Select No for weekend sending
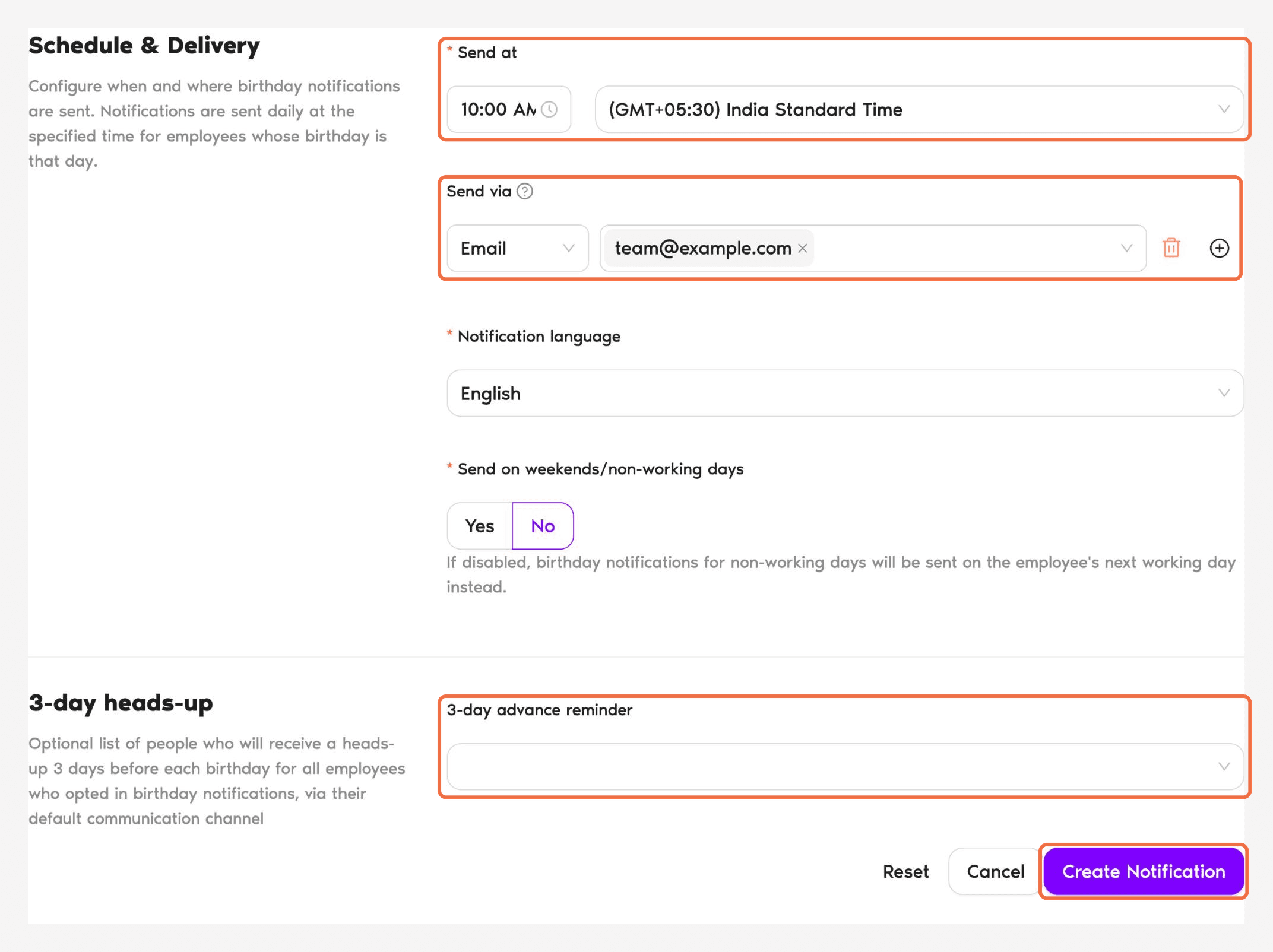This screenshot has height=952, width=1273. point(543,526)
